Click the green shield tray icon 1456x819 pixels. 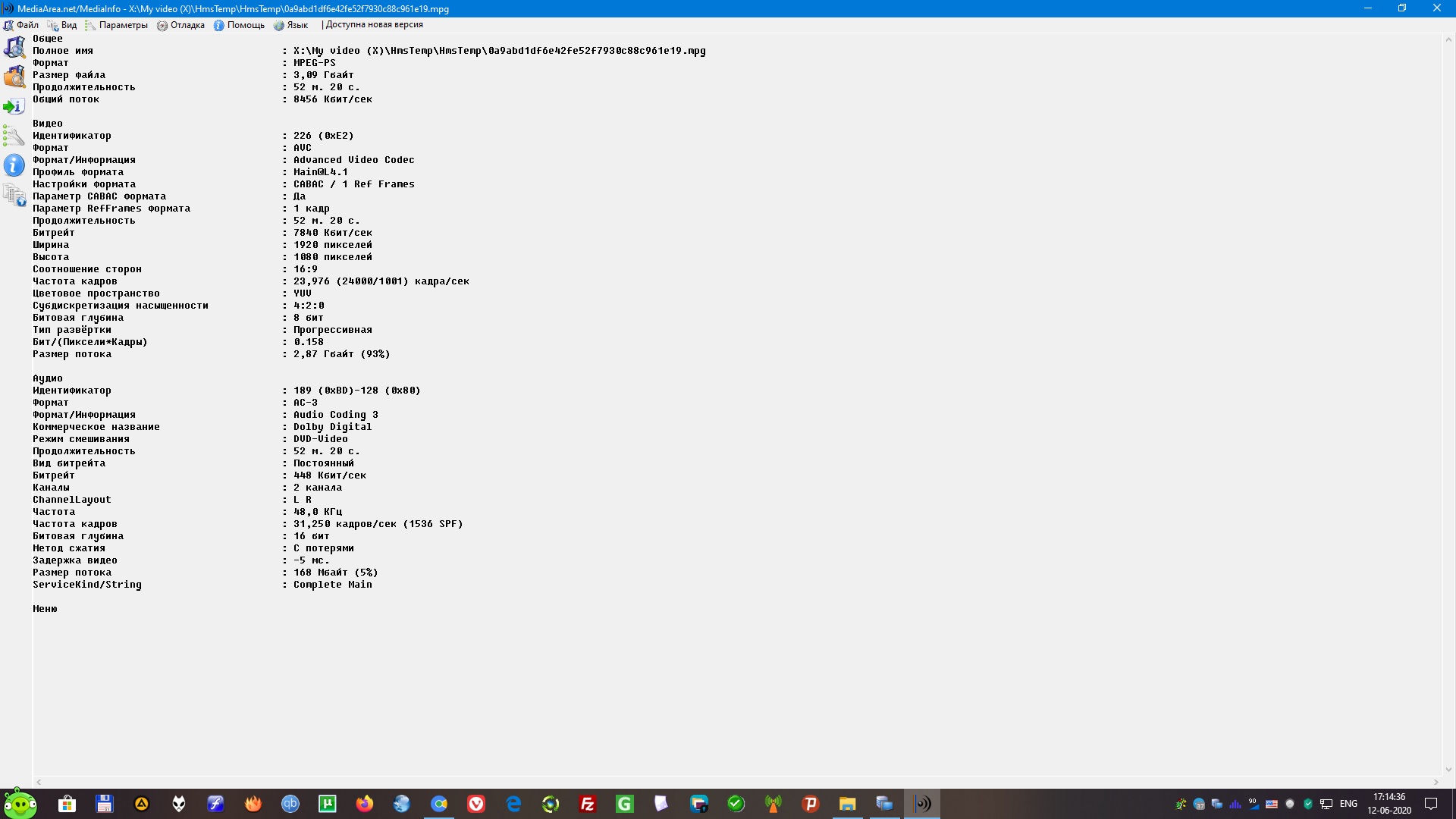pyautogui.click(x=1308, y=804)
